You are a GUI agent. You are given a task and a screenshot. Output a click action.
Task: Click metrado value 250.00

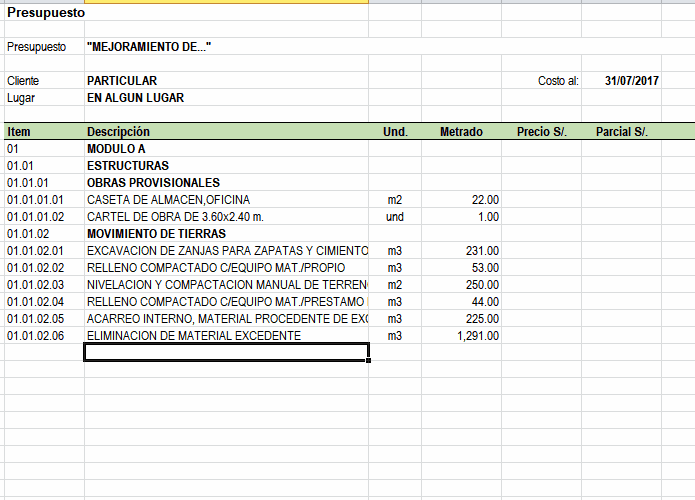[461, 285]
